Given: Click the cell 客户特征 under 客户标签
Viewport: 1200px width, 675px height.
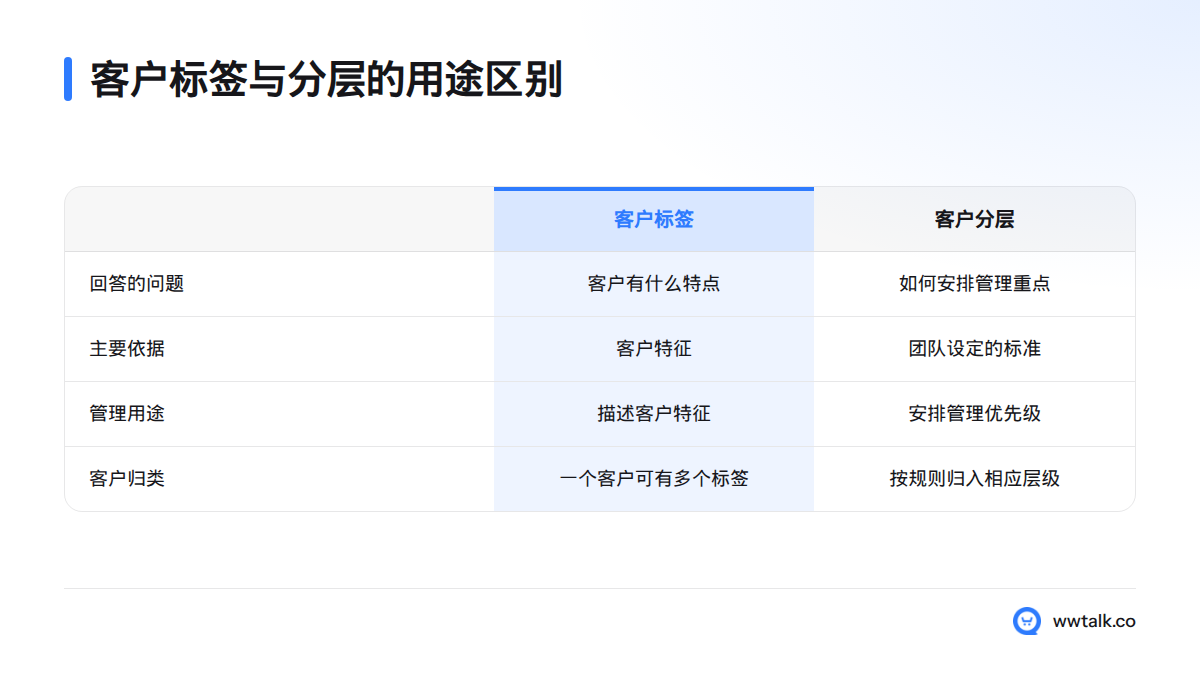Looking at the screenshot, I should tap(654, 349).
